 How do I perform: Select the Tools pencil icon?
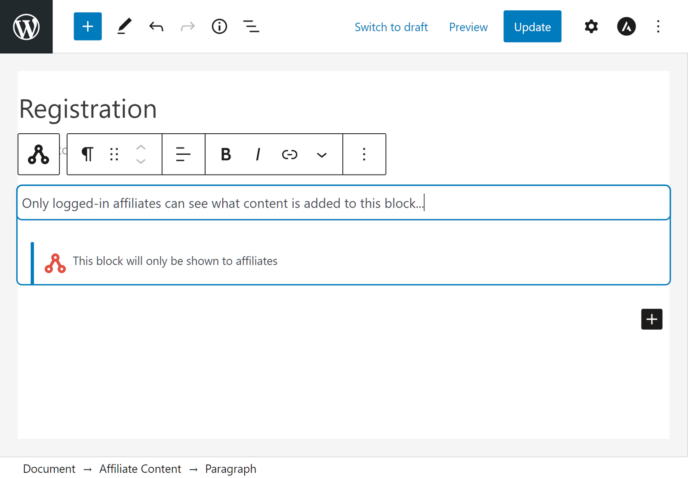pos(125,26)
